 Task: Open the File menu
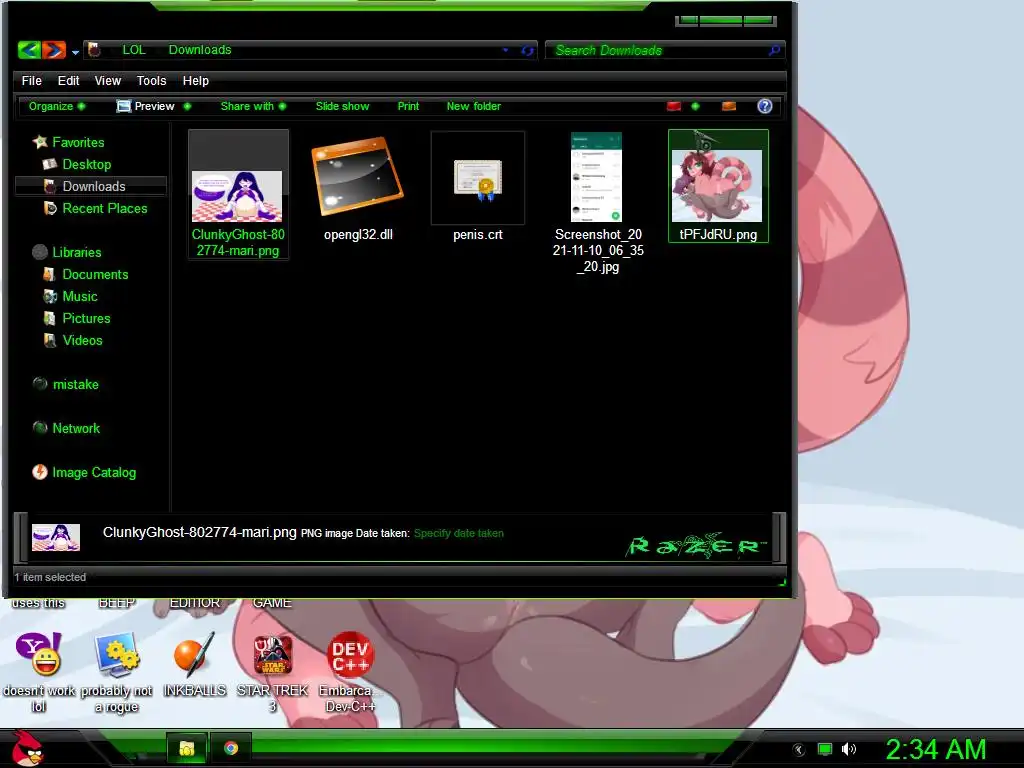point(31,80)
